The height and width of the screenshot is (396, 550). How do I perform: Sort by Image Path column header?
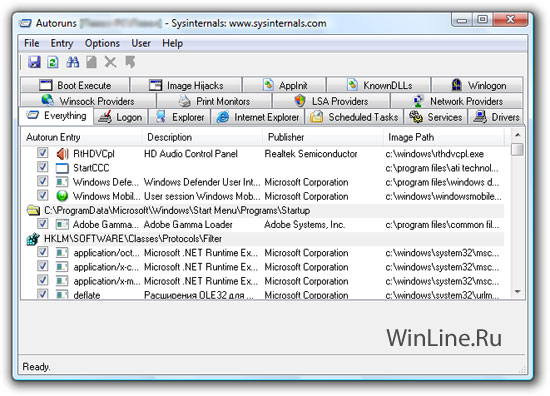point(444,137)
